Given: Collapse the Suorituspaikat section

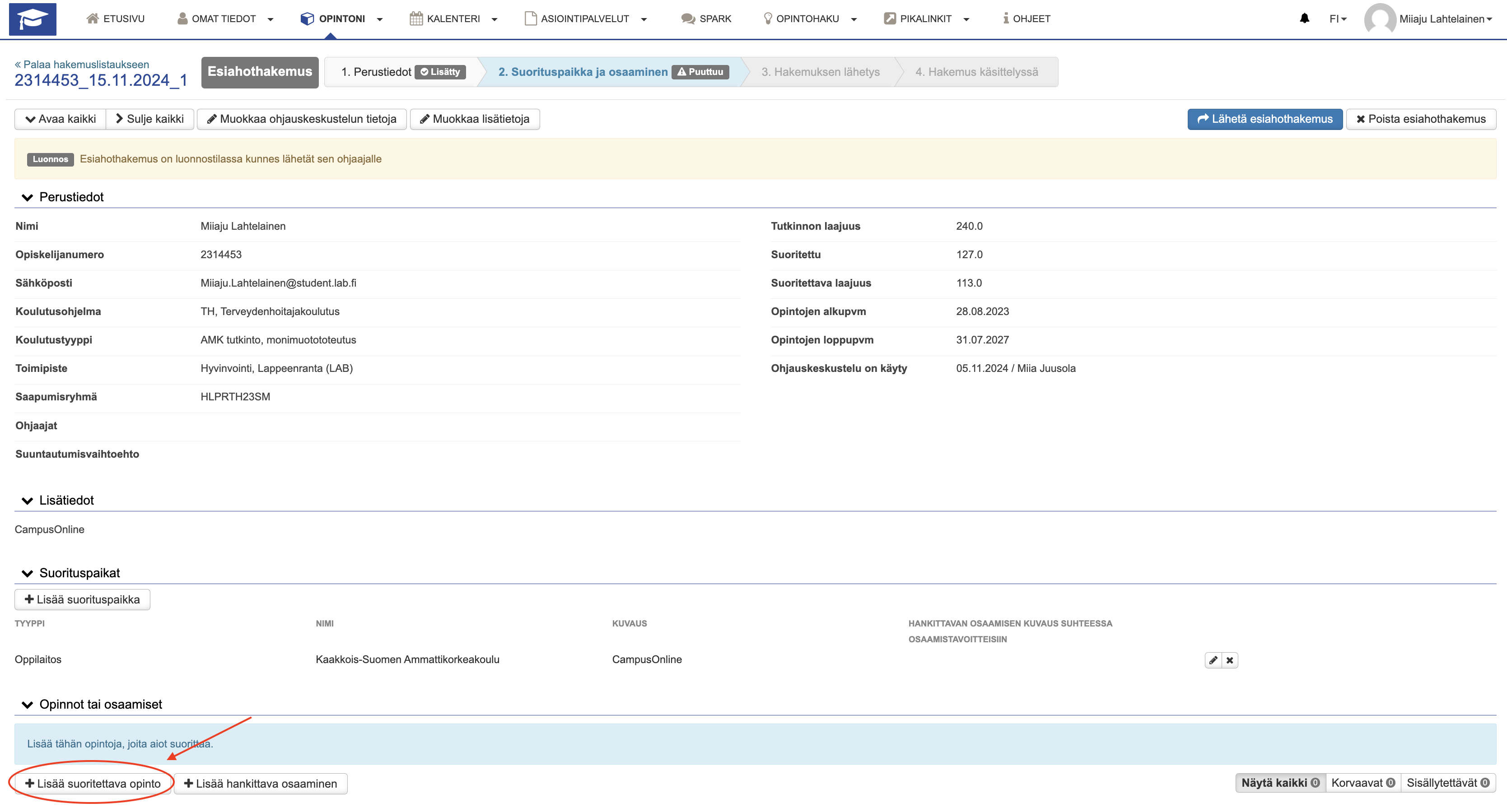Looking at the screenshot, I should click(x=27, y=574).
